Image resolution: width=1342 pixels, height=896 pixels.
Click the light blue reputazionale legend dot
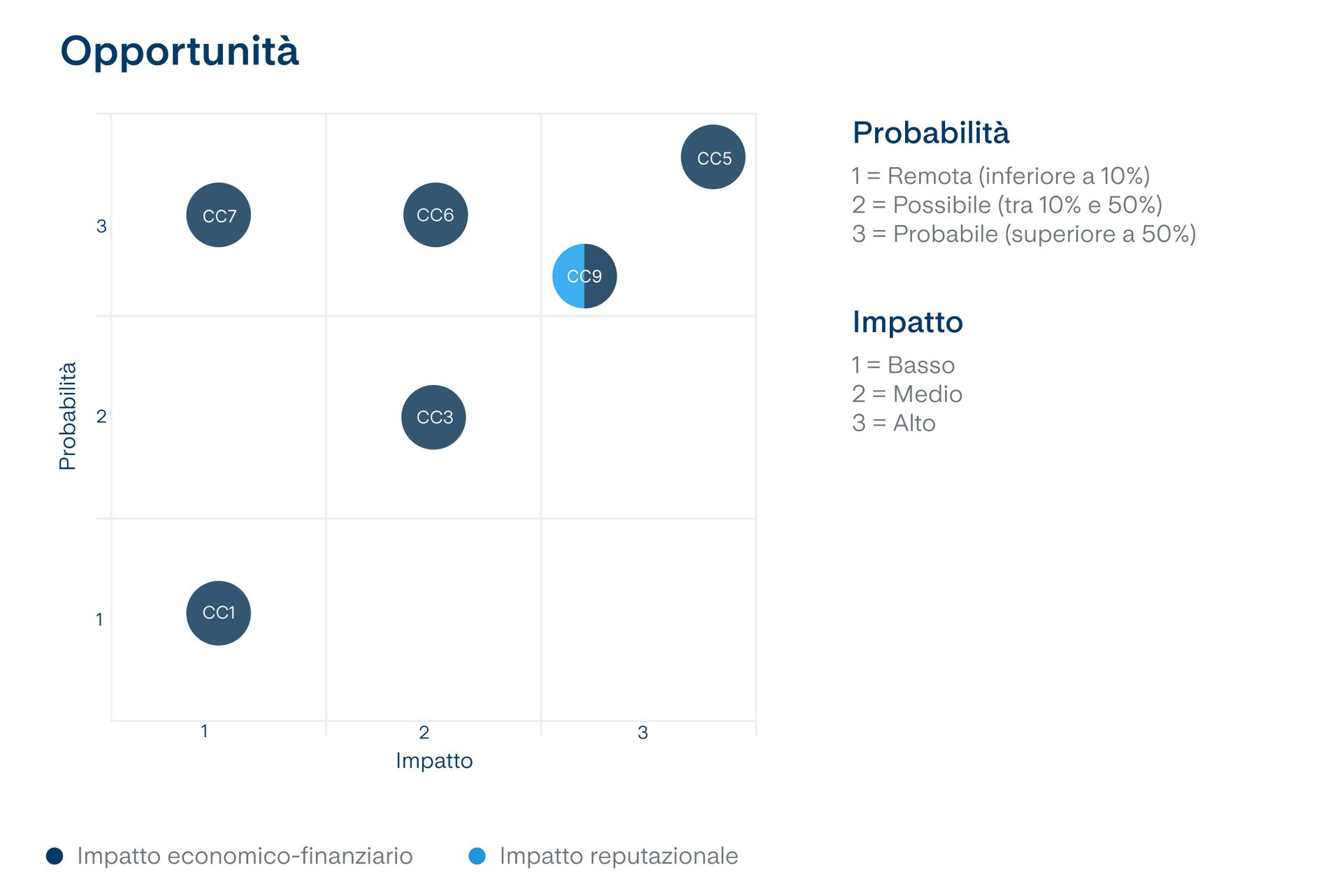coord(477,855)
